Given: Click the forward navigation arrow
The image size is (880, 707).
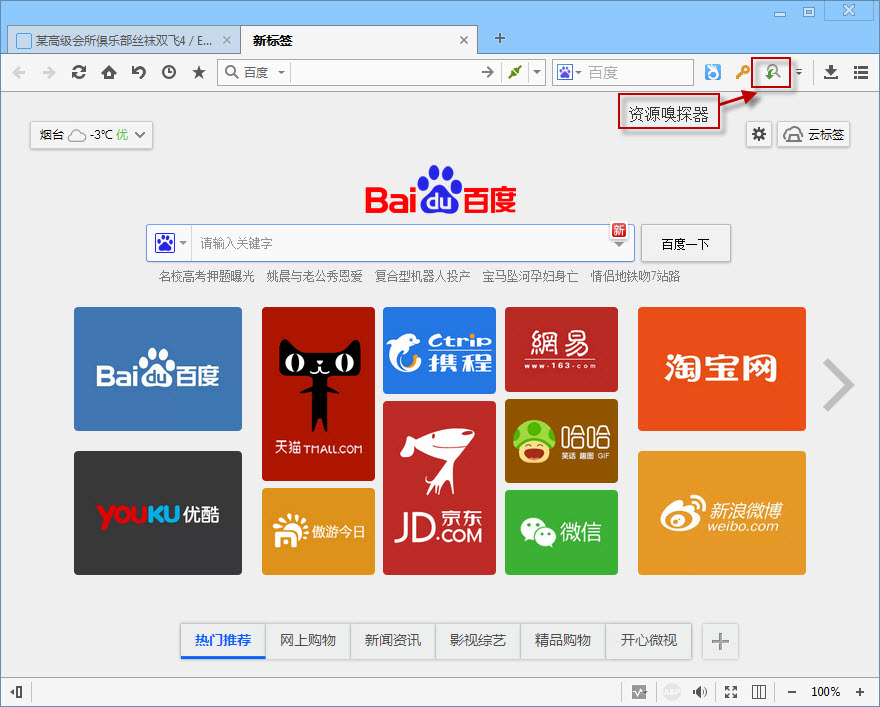Looking at the screenshot, I should pos(49,72).
